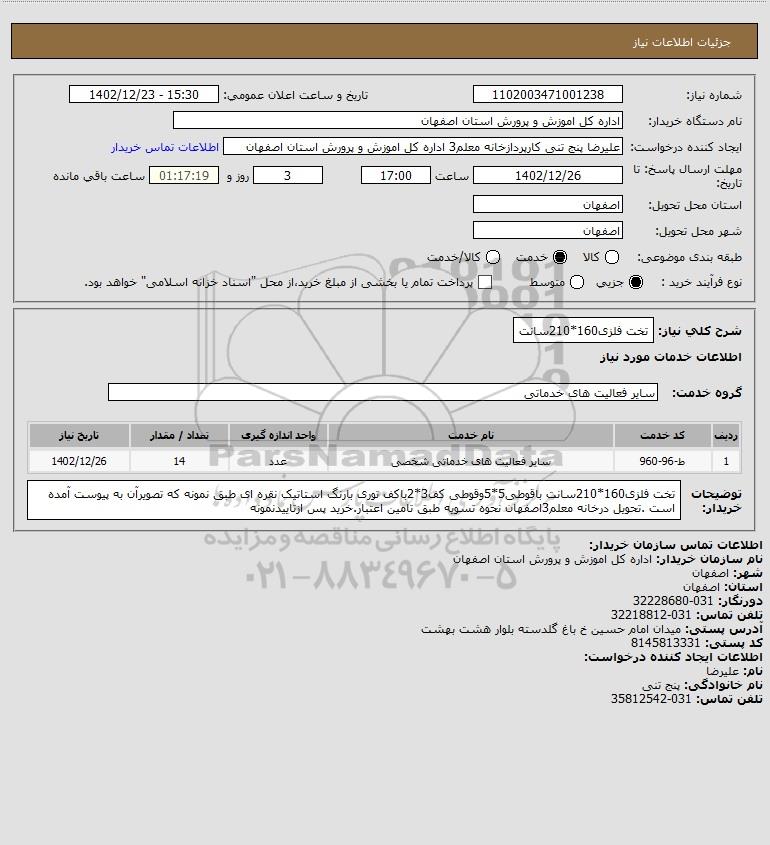The height and width of the screenshot is (845, 770).
Task: Click the تاریخ نیاز column header
Action: click(x=79, y=435)
